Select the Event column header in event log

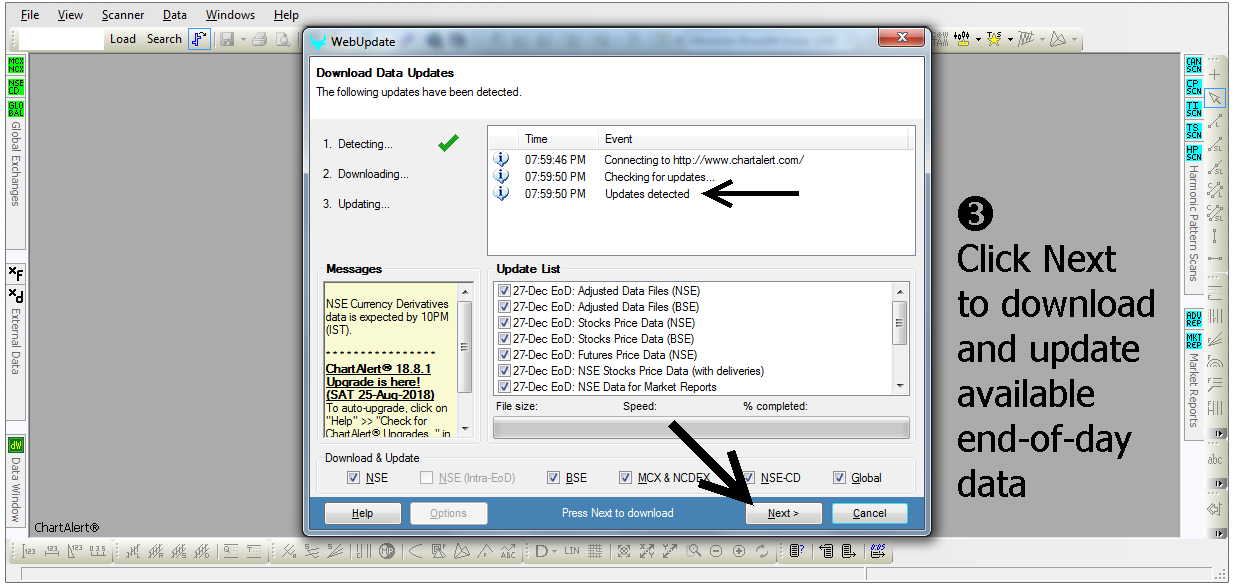(x=753, y=139)
